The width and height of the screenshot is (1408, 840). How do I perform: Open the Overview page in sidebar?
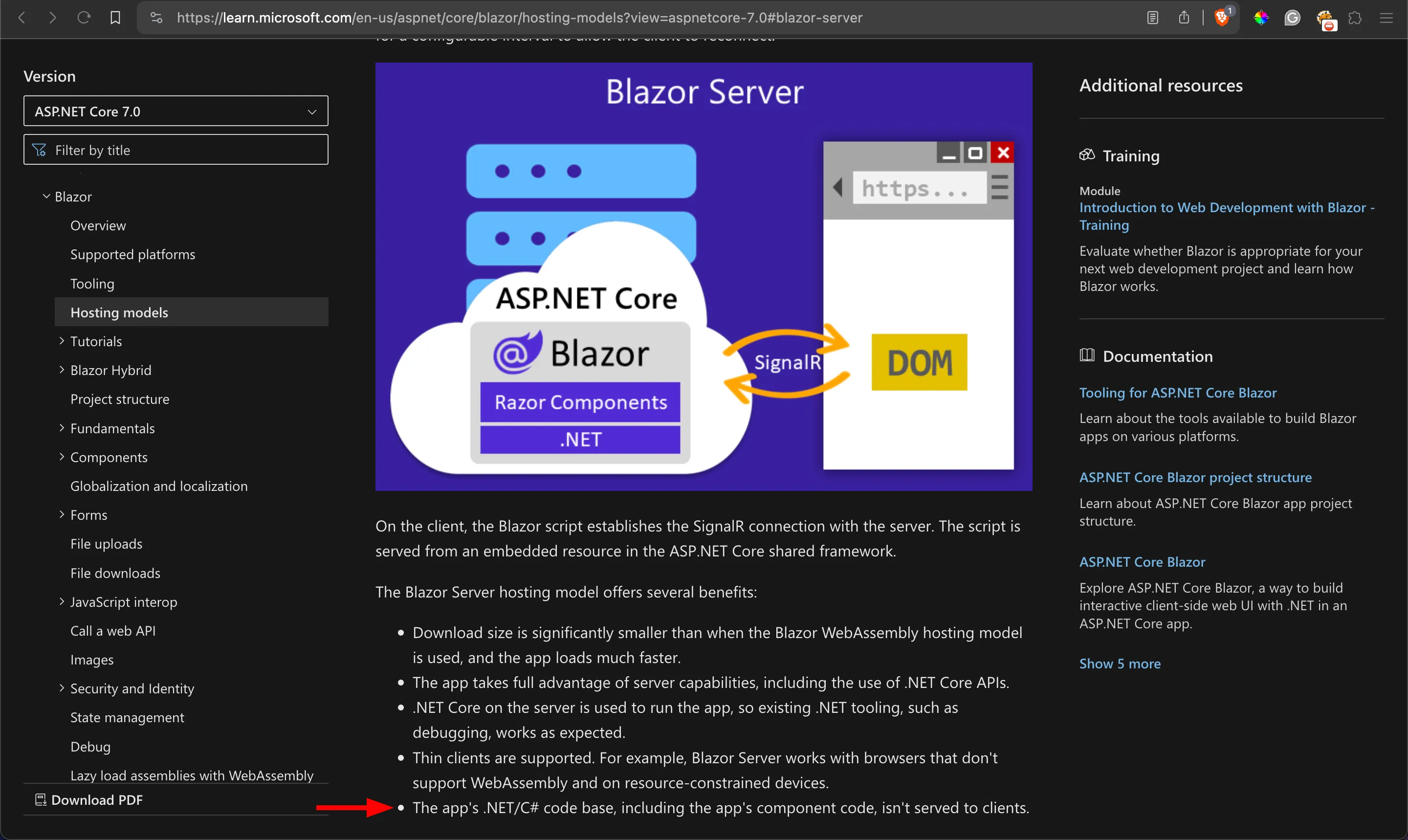(98, 225)
